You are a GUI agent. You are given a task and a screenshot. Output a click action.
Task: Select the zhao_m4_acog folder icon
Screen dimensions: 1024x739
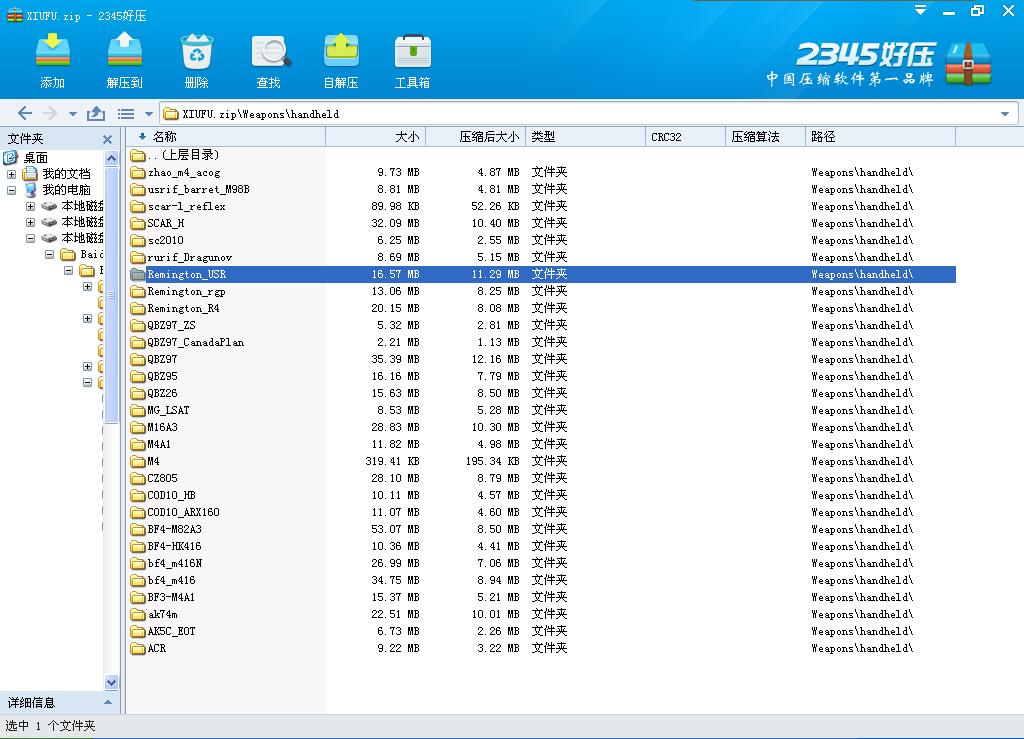tap(137, 172)
